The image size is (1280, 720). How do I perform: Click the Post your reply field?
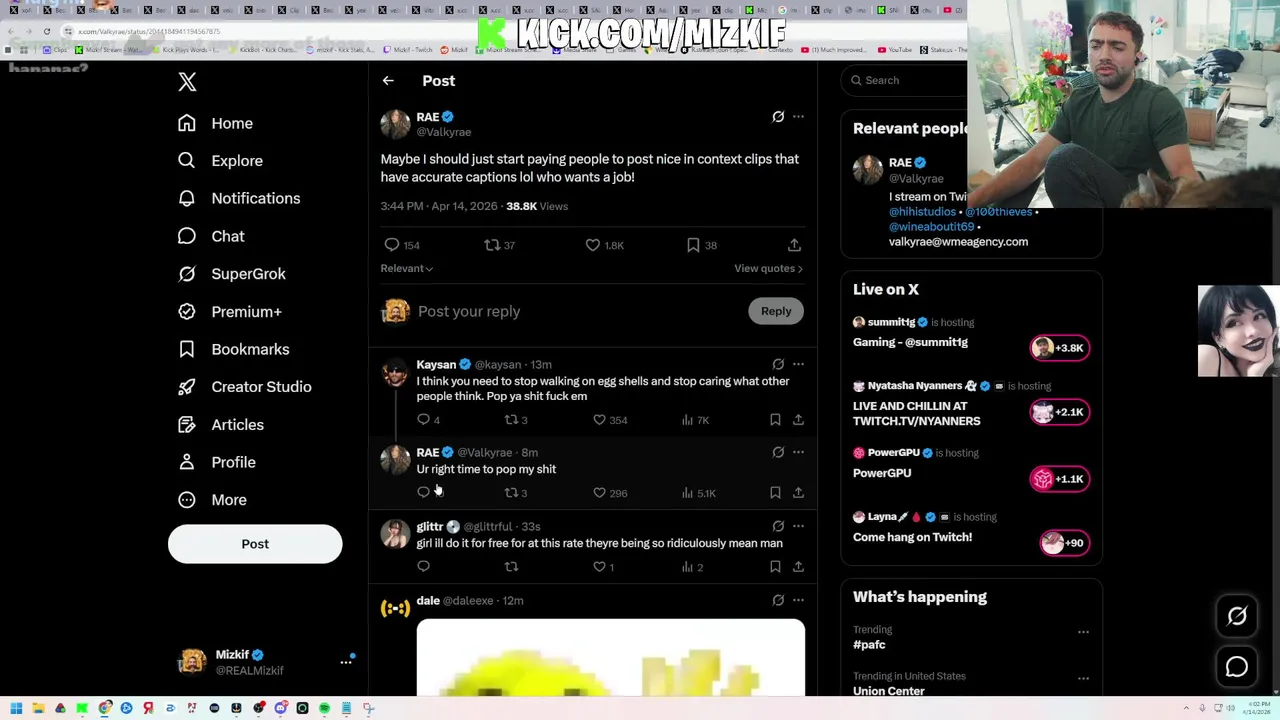coord(578,311)
